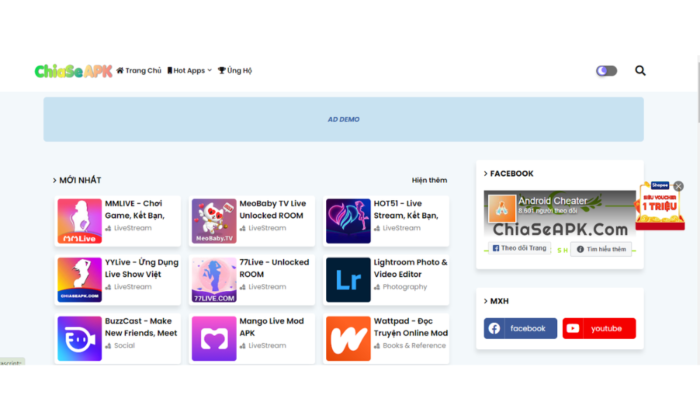The width and height of the screenshot is (700, 420).
Task: Open the Lightroom Lr app icon
Action: [x=348, y=280]
